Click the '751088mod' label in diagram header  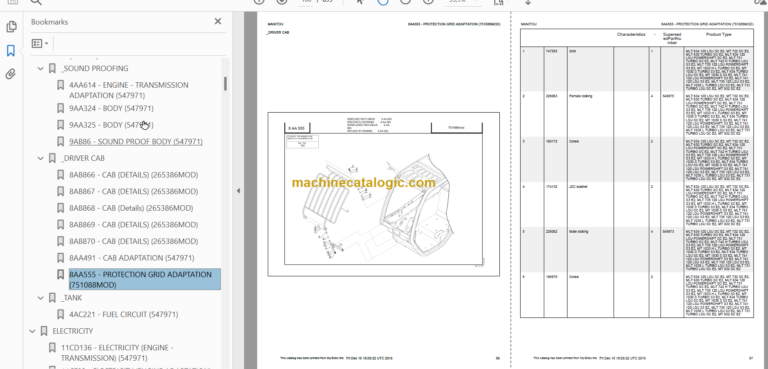[456, 127]
